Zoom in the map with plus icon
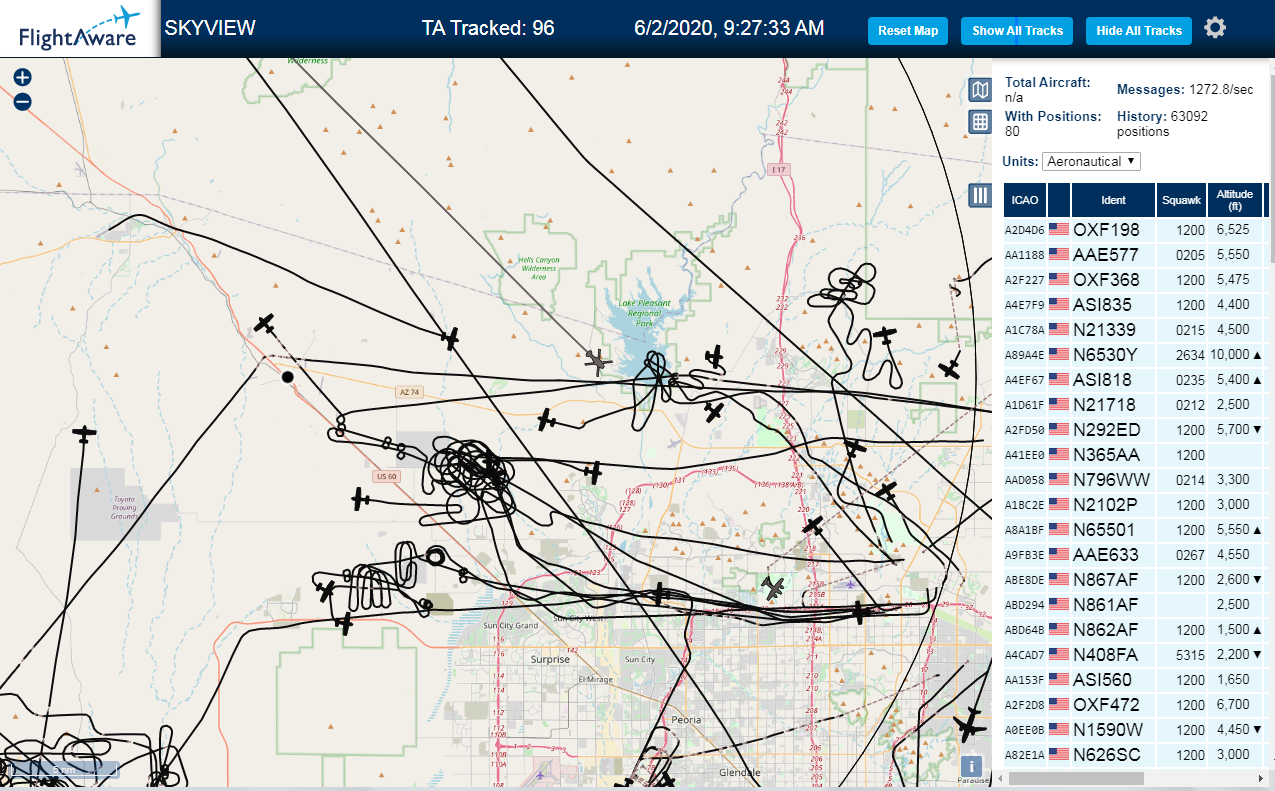 click(22, 78)
